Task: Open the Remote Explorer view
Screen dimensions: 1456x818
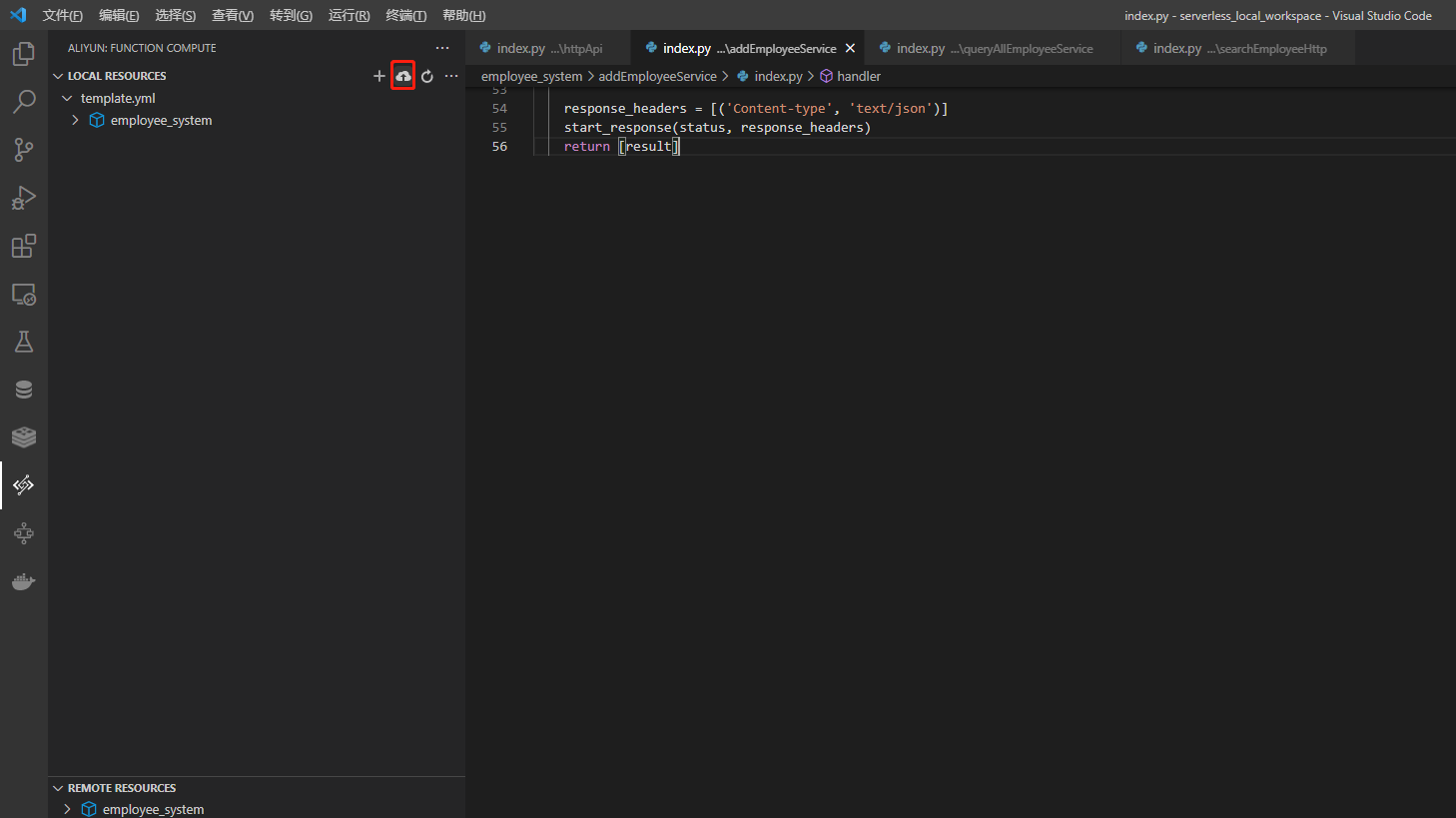Action: (24, 294)
